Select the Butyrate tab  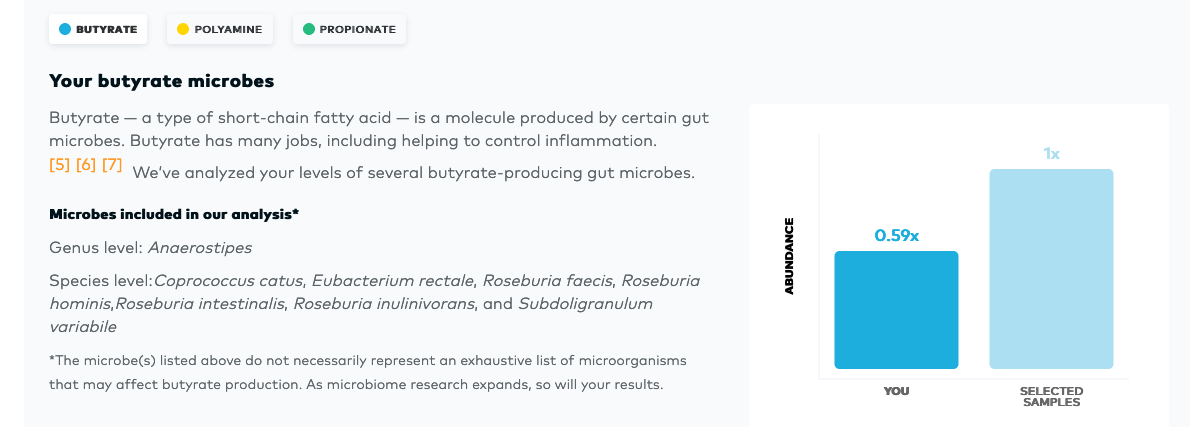pyautogui.click(x=98, y=30)
